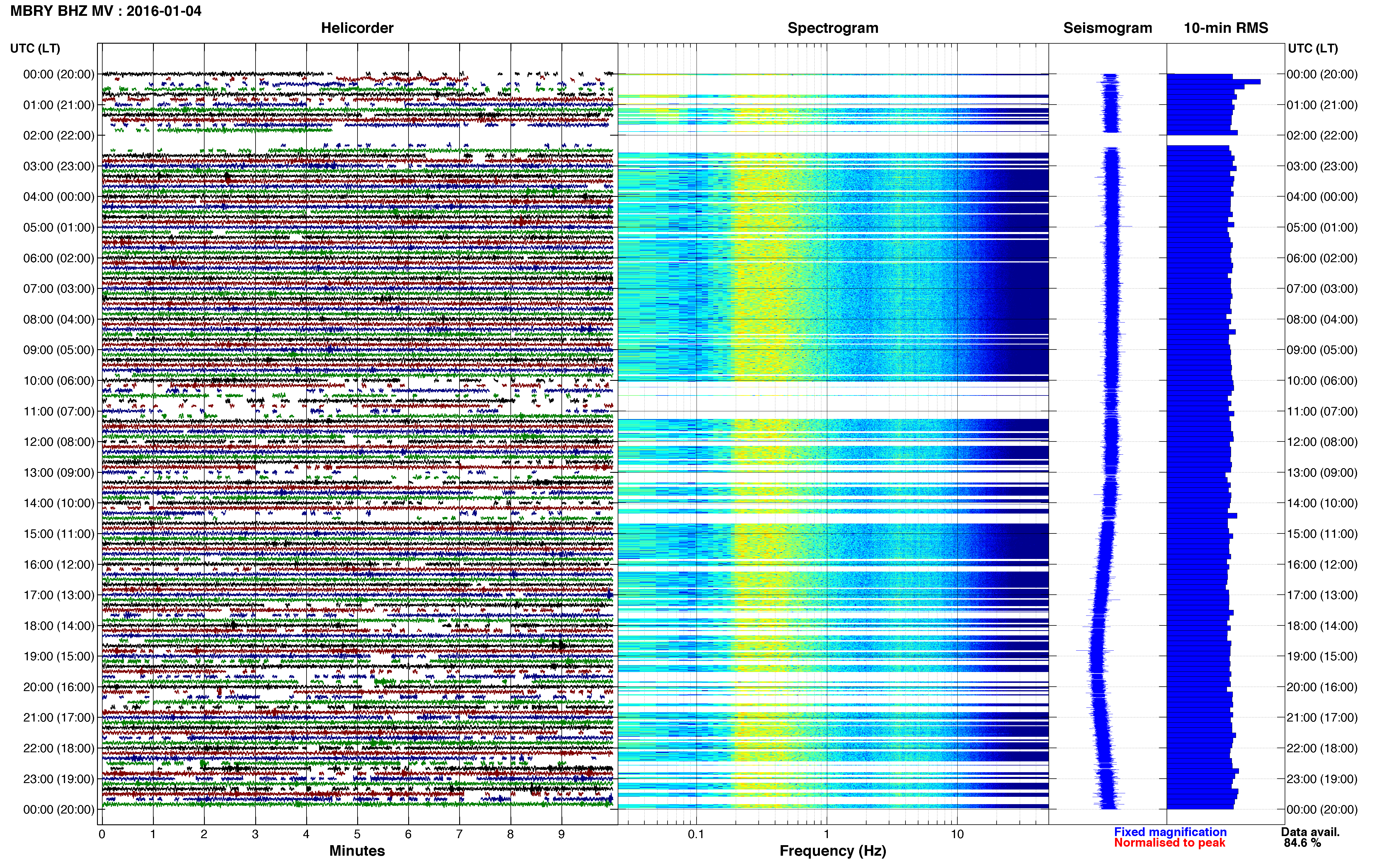
Task: Click the '10-min RMS' panel heading
Action: 1225,28
